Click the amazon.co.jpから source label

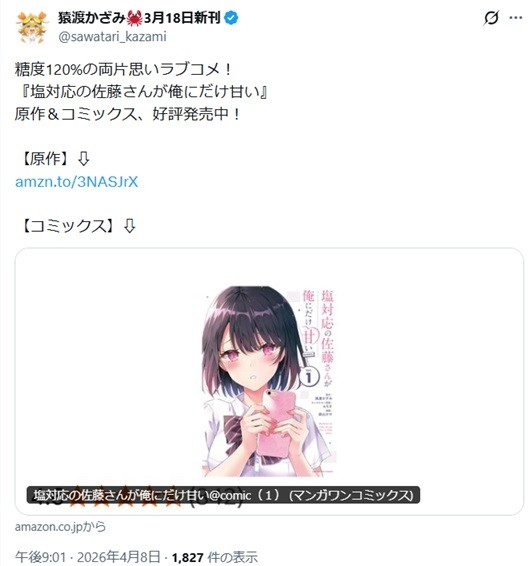point(60,527)
